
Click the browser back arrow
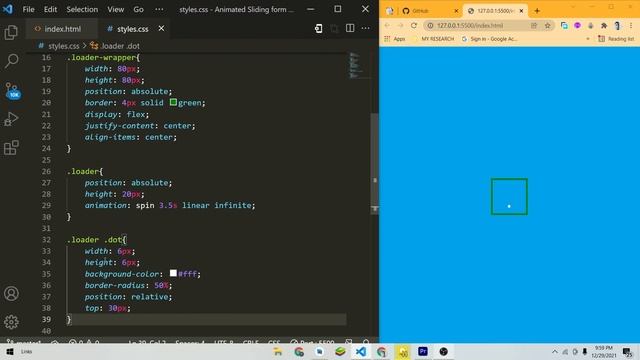coord(387,25)
